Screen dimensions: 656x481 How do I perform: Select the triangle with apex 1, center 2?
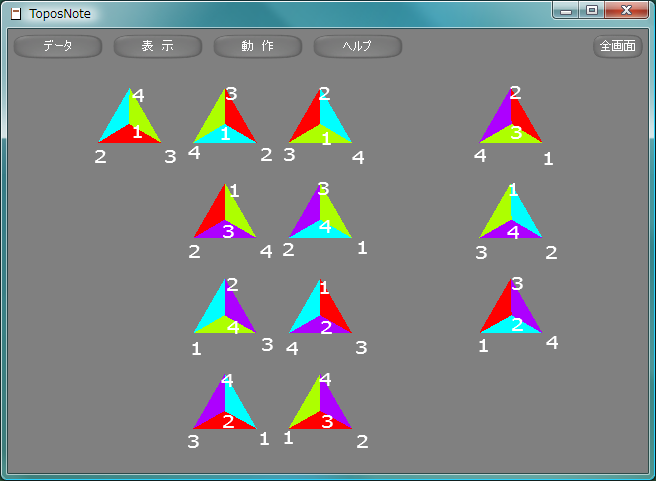pyautogui.click(x=320, y=306)
